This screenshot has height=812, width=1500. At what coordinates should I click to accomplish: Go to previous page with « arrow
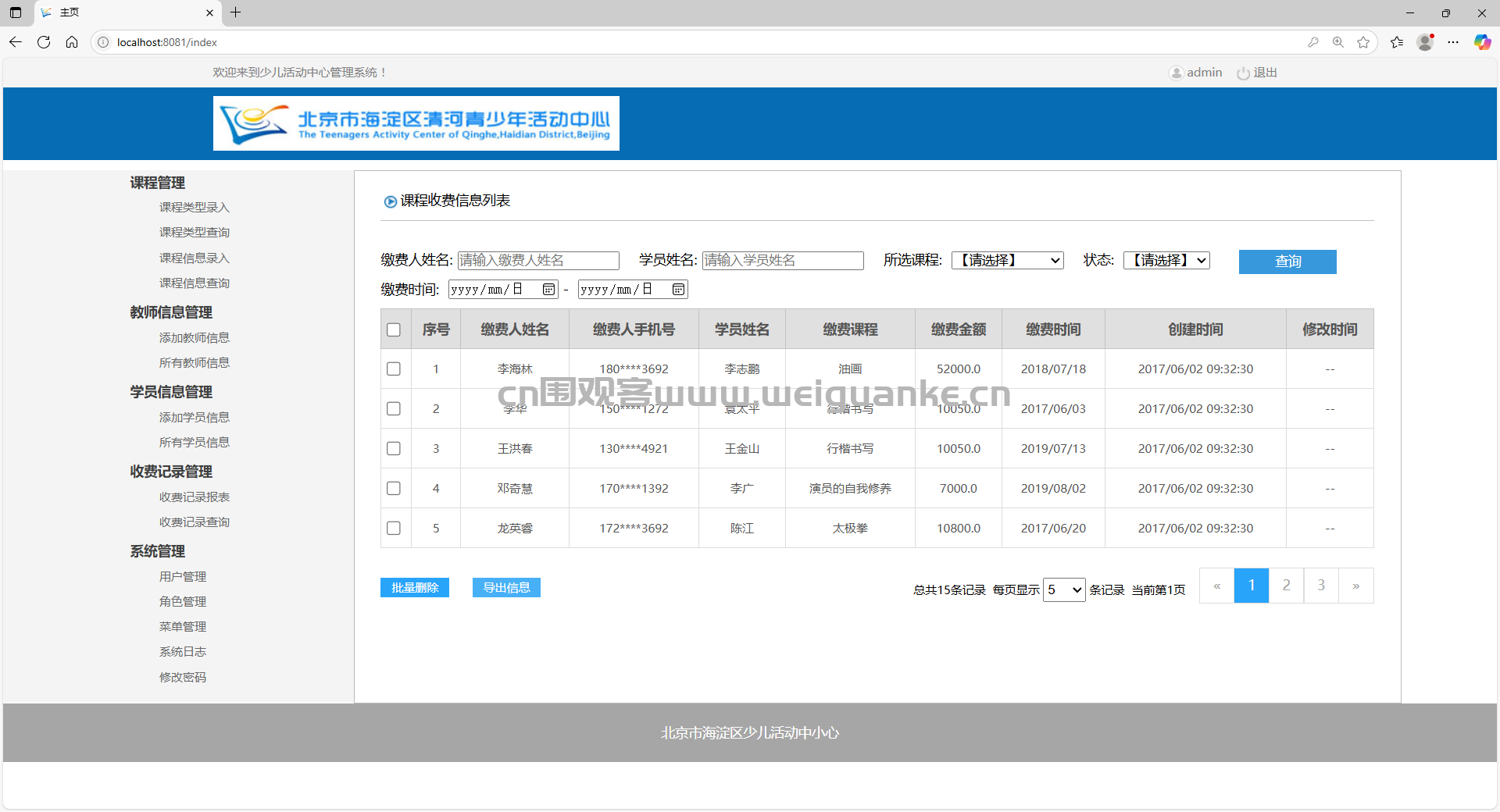pos(1217,586)
